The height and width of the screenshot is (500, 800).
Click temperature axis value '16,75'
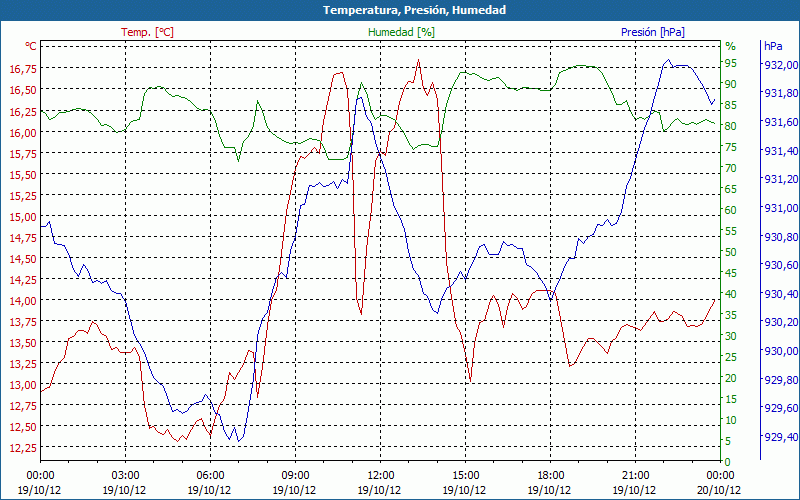click(23, 68)
